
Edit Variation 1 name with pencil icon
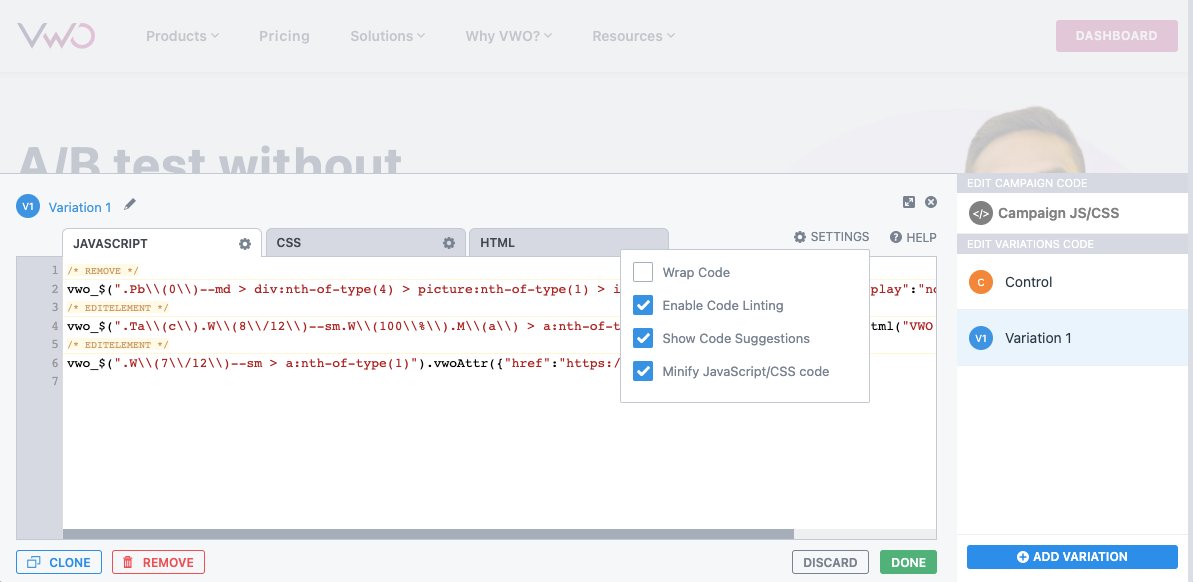coord(130,204)
